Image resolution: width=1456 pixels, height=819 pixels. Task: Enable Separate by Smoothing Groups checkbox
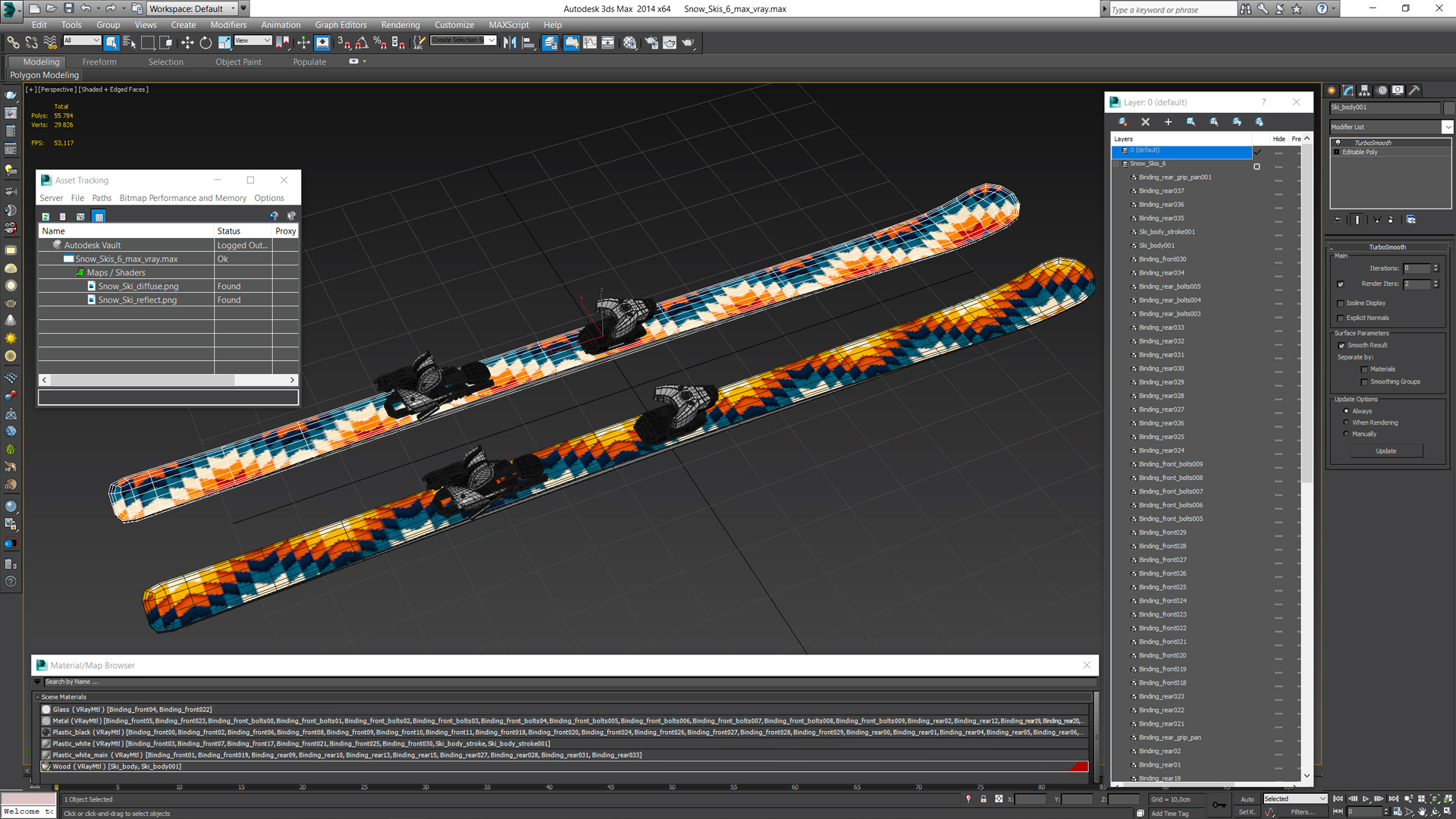coord(1364,382)
